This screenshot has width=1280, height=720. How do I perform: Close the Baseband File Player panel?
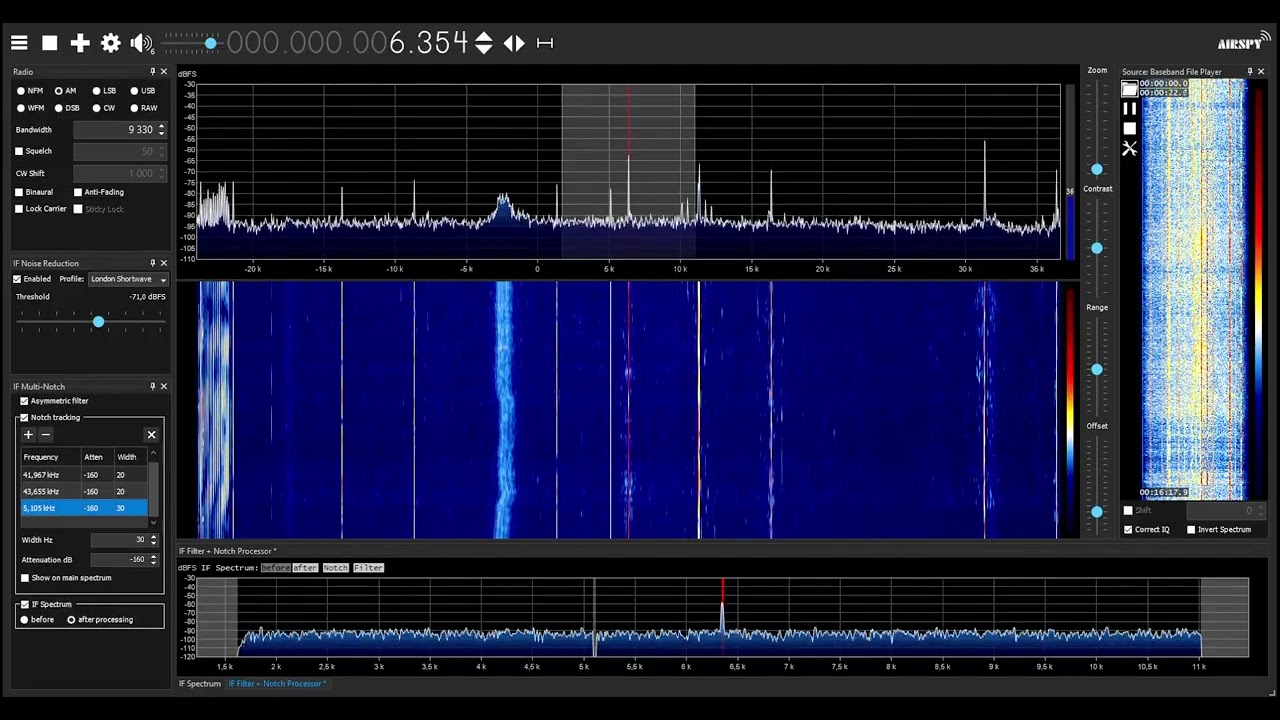click(1261, 72)
